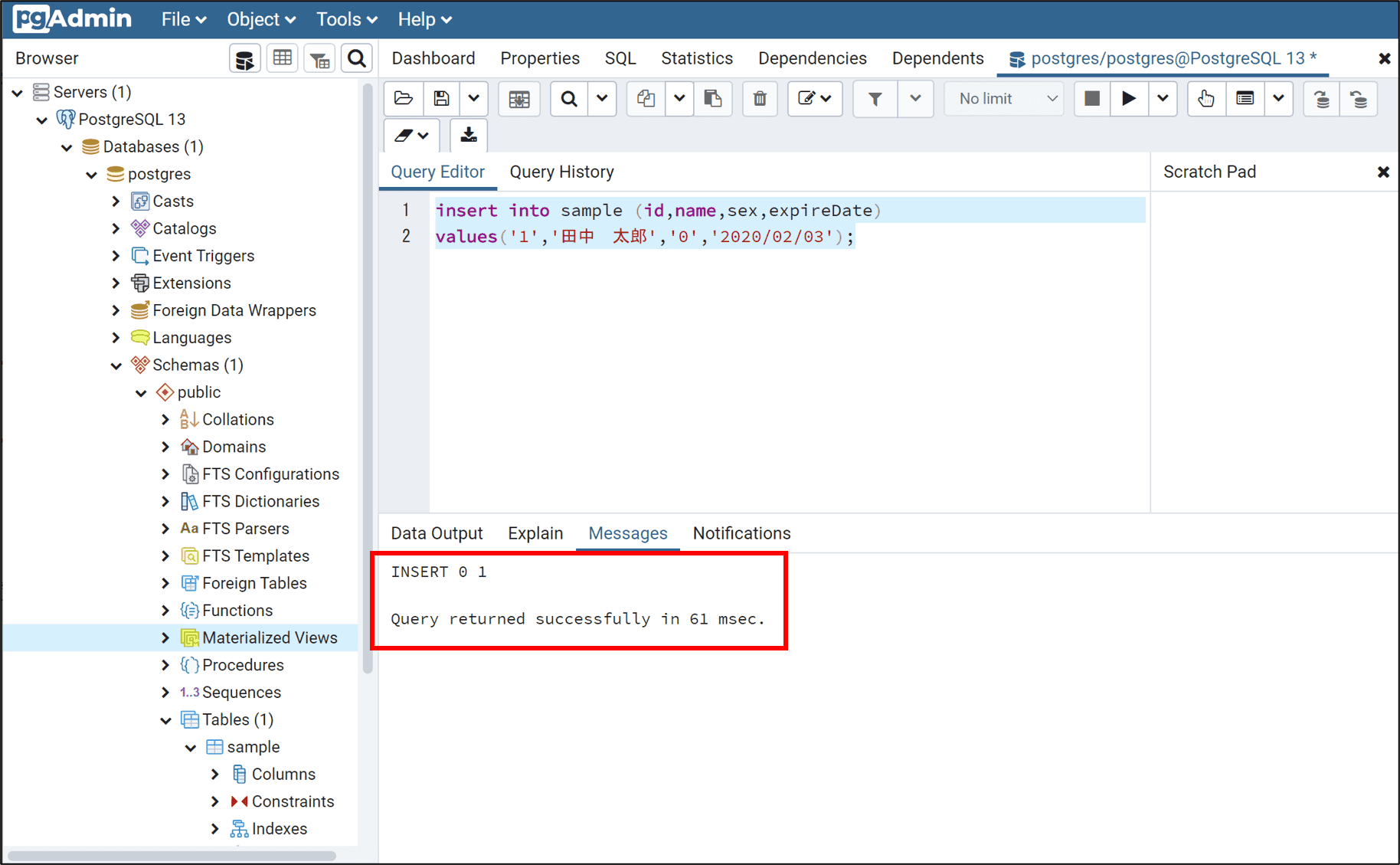Run the query with the Execute play button
Image resolution: width=1400 pixels, height=865 pixels.
point(1129,99)
